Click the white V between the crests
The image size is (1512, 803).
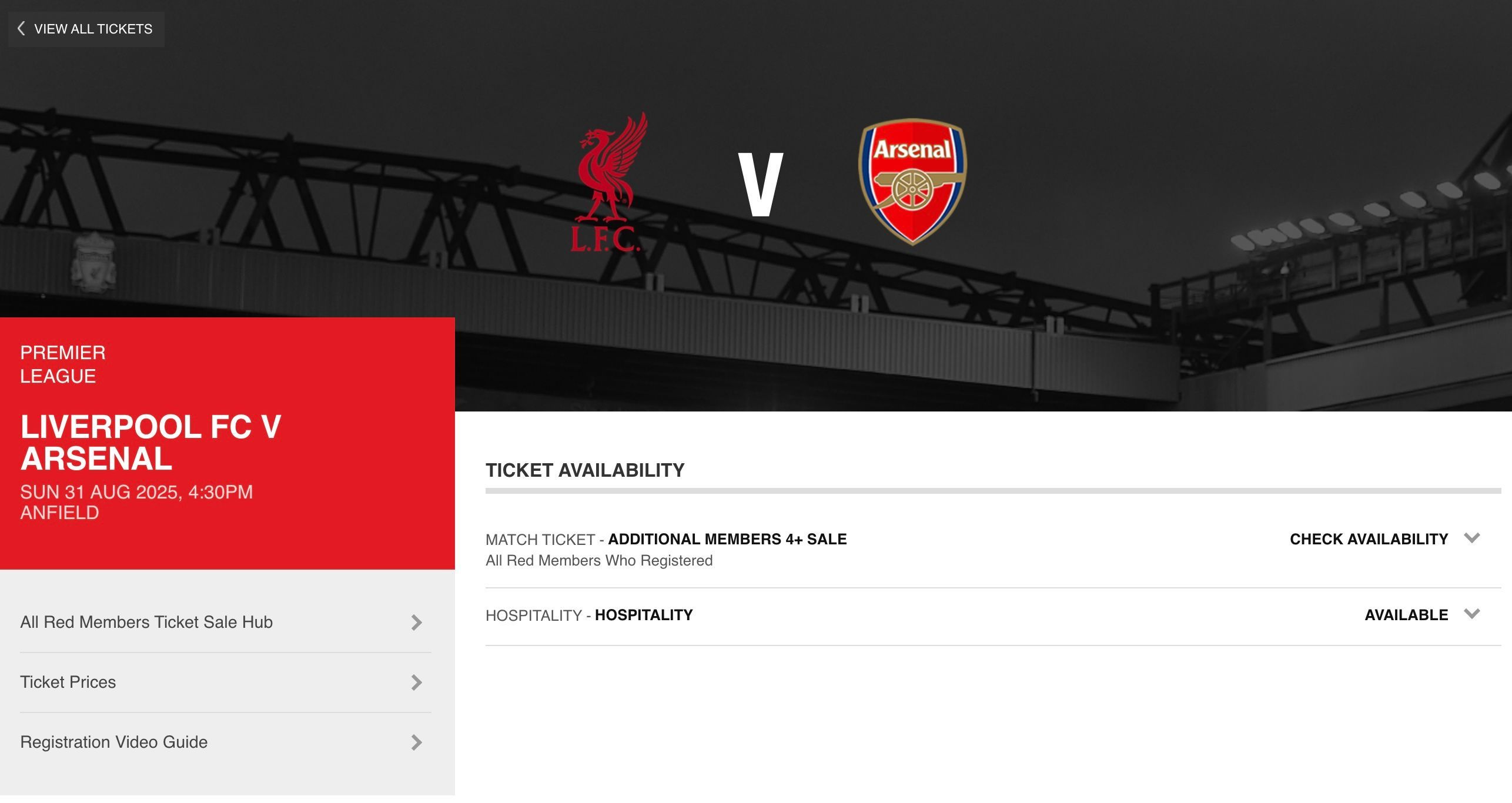click(761, 184)
